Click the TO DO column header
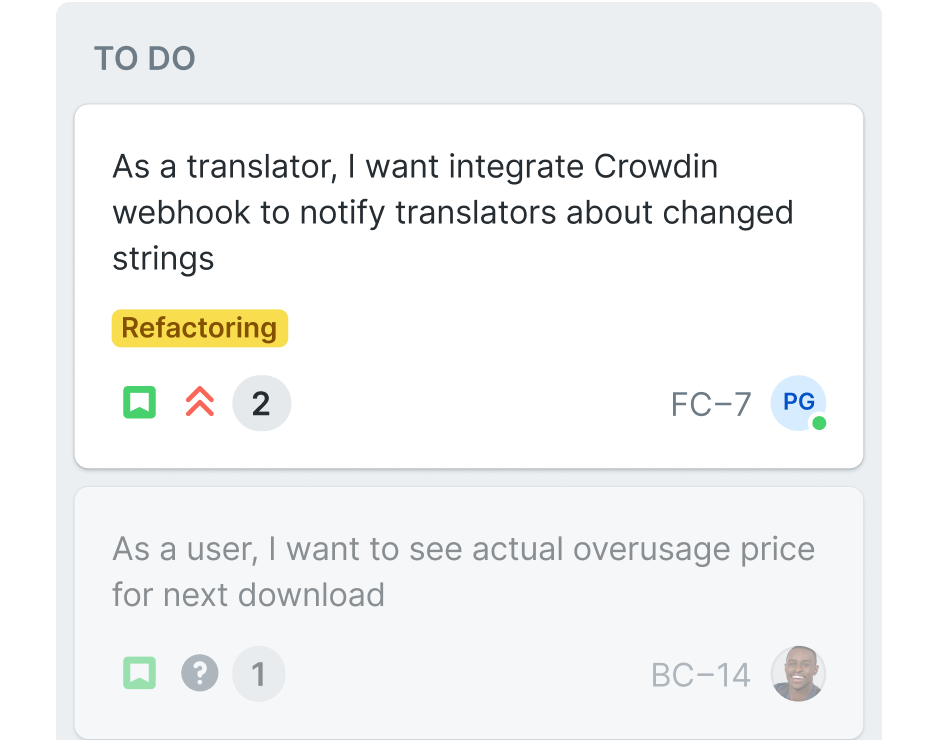 point(144,58)
